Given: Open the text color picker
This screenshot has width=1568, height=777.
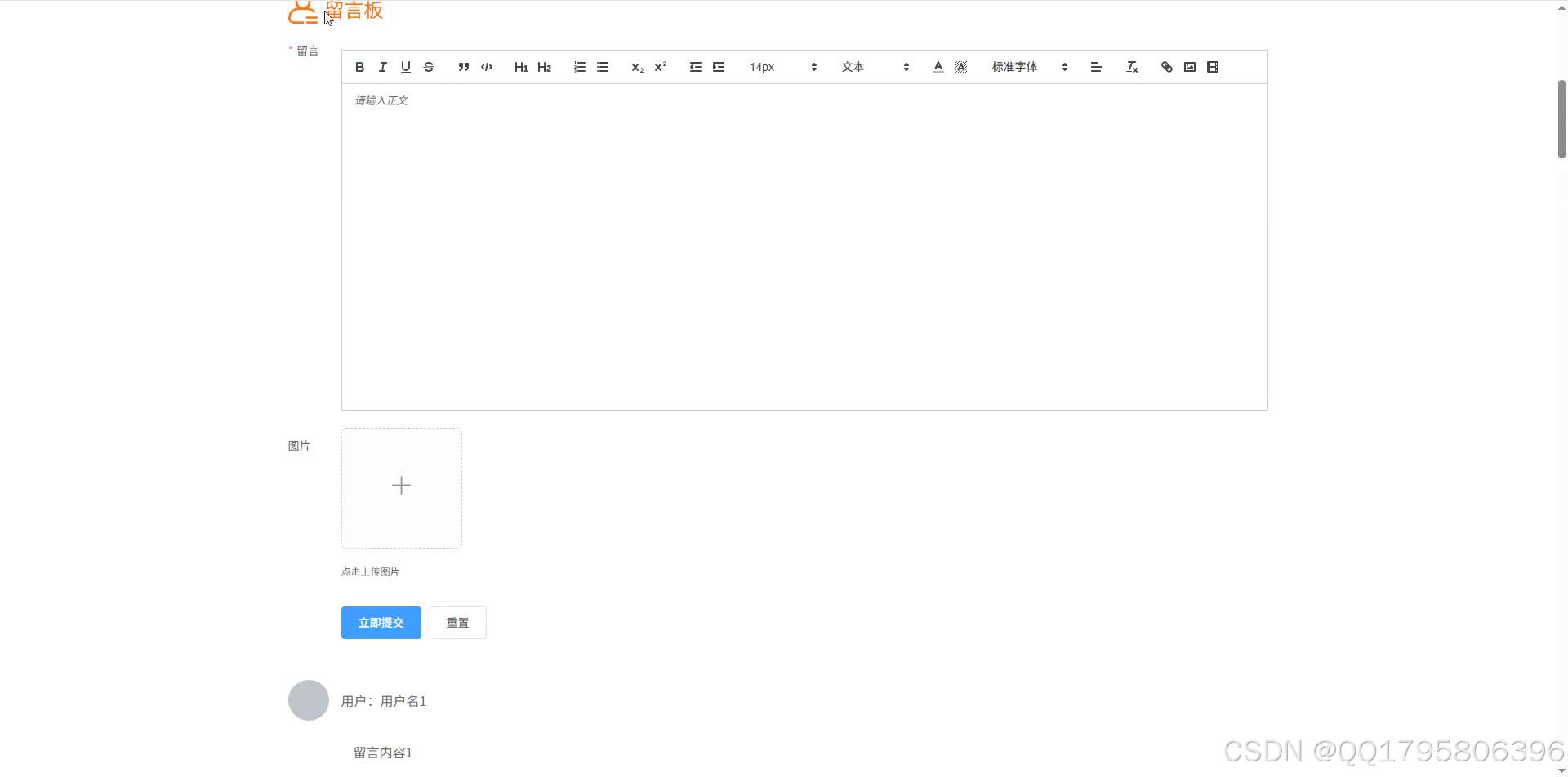Looking at the screenshot, I should (938, 67).
